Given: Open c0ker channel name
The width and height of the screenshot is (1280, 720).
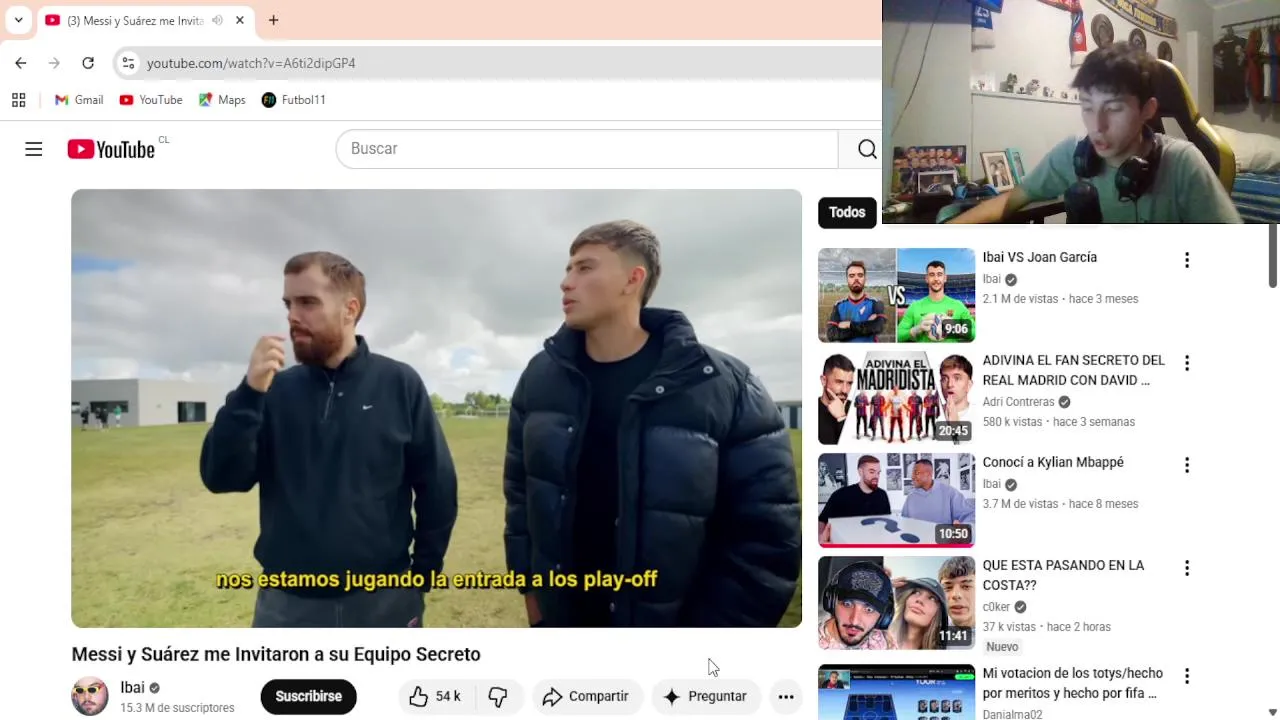Looking at the screenshot, I should tap(996, 607).
